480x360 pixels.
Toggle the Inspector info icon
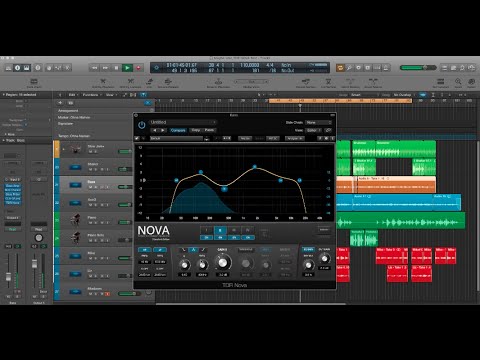coord(17,68)
